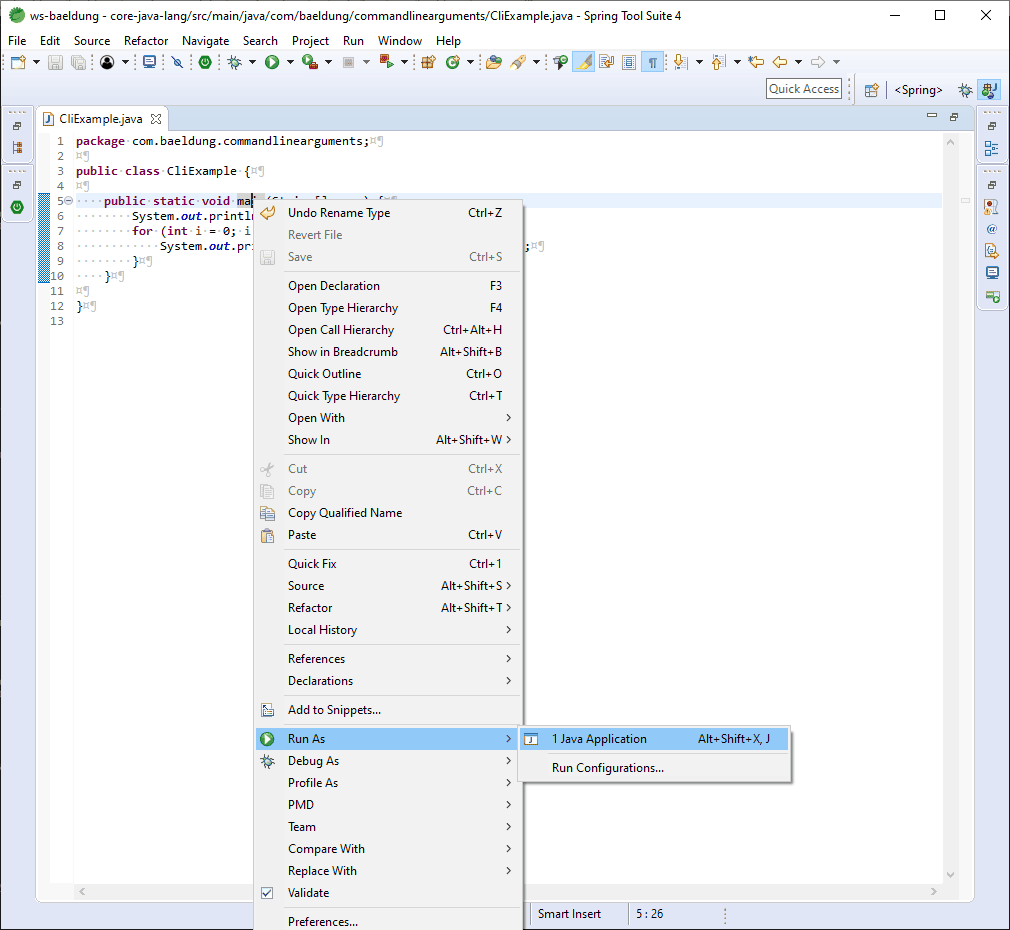
Task: Open the dropdown arrow next to the Run icon
Action: coord(290,62)
